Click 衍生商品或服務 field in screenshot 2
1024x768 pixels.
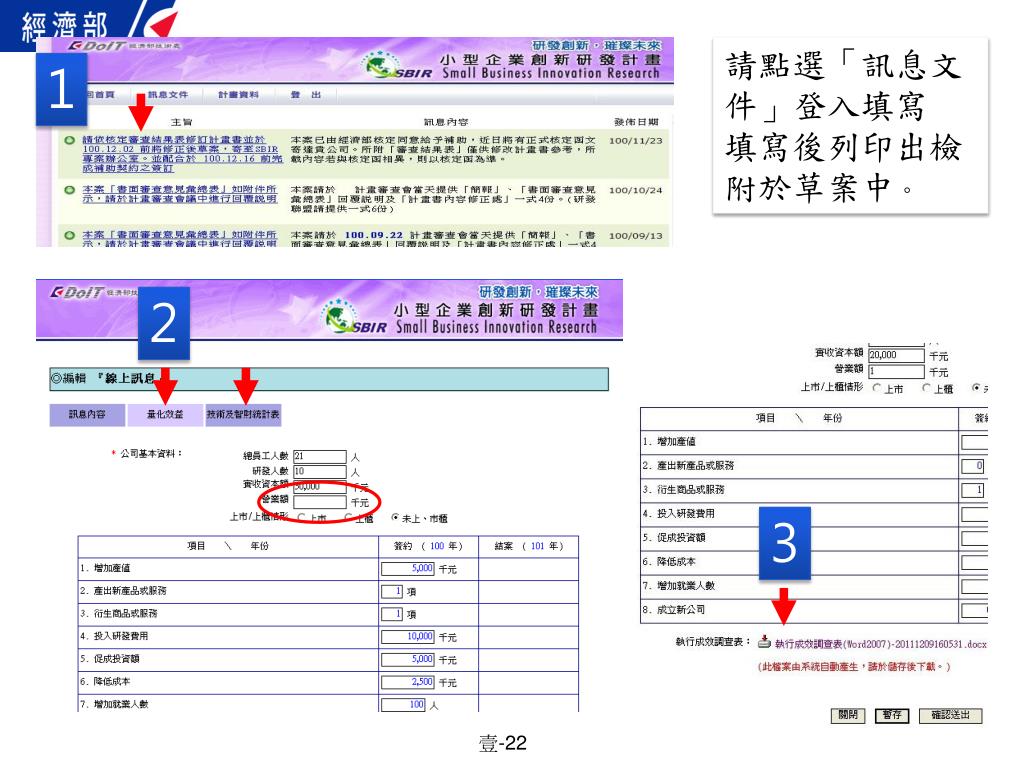[x=392, y=614]
